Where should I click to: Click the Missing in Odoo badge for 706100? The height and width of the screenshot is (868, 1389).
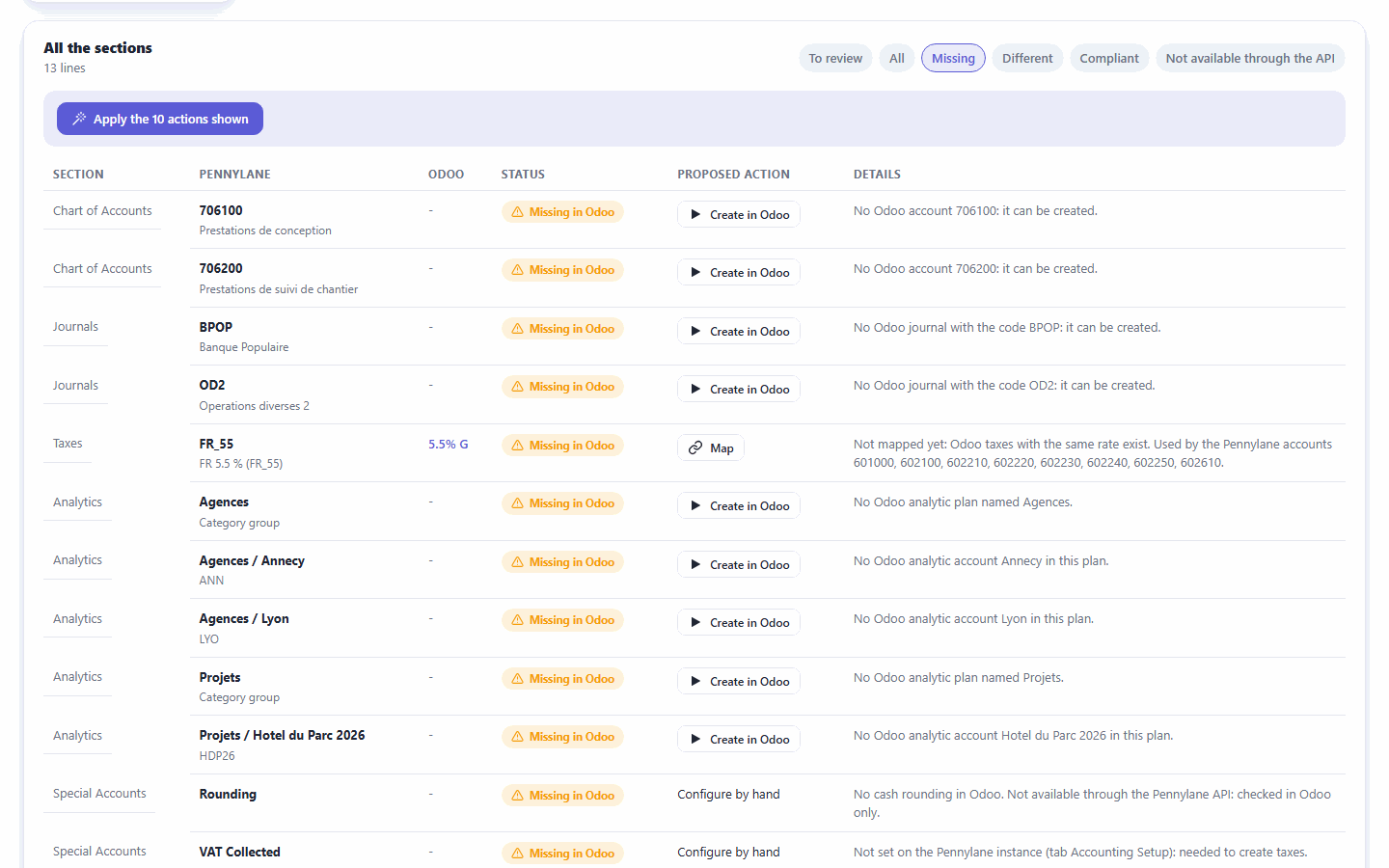[x=562, y=212]
